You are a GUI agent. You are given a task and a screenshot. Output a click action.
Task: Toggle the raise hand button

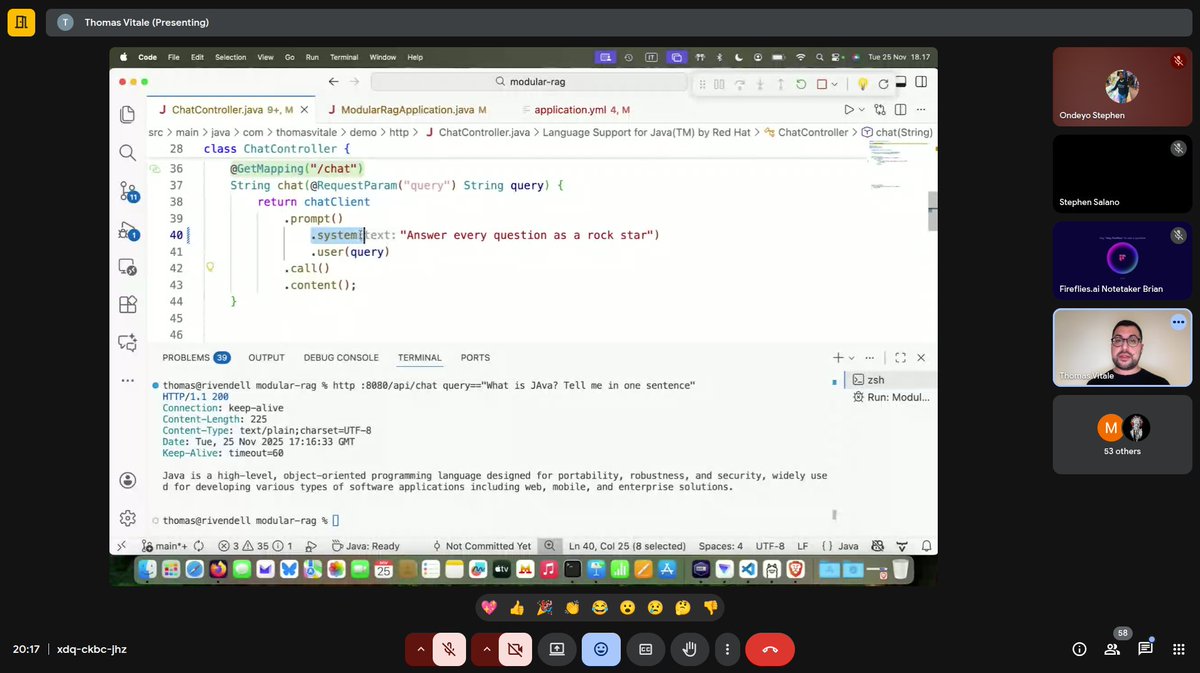pos(690,649)
